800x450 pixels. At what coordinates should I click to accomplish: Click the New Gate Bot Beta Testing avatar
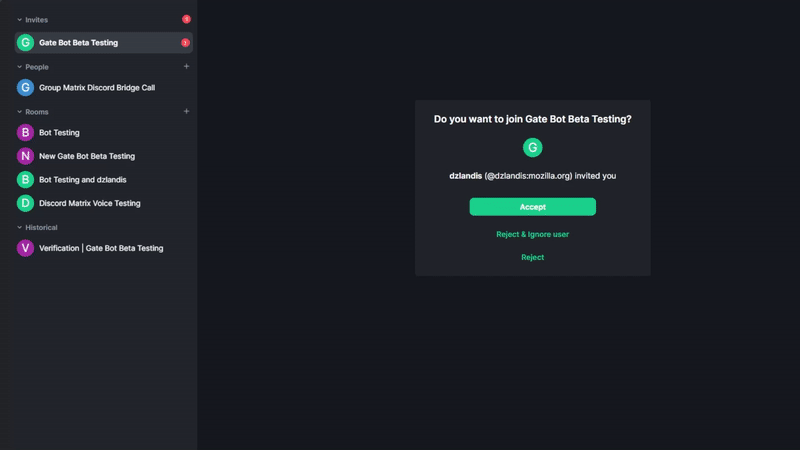pos(26,156)
